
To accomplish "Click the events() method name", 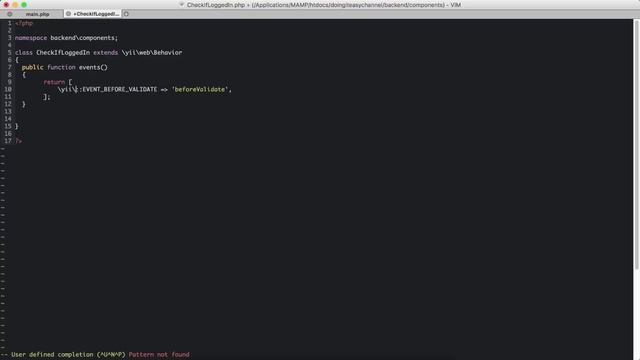I will coord(93,67).
